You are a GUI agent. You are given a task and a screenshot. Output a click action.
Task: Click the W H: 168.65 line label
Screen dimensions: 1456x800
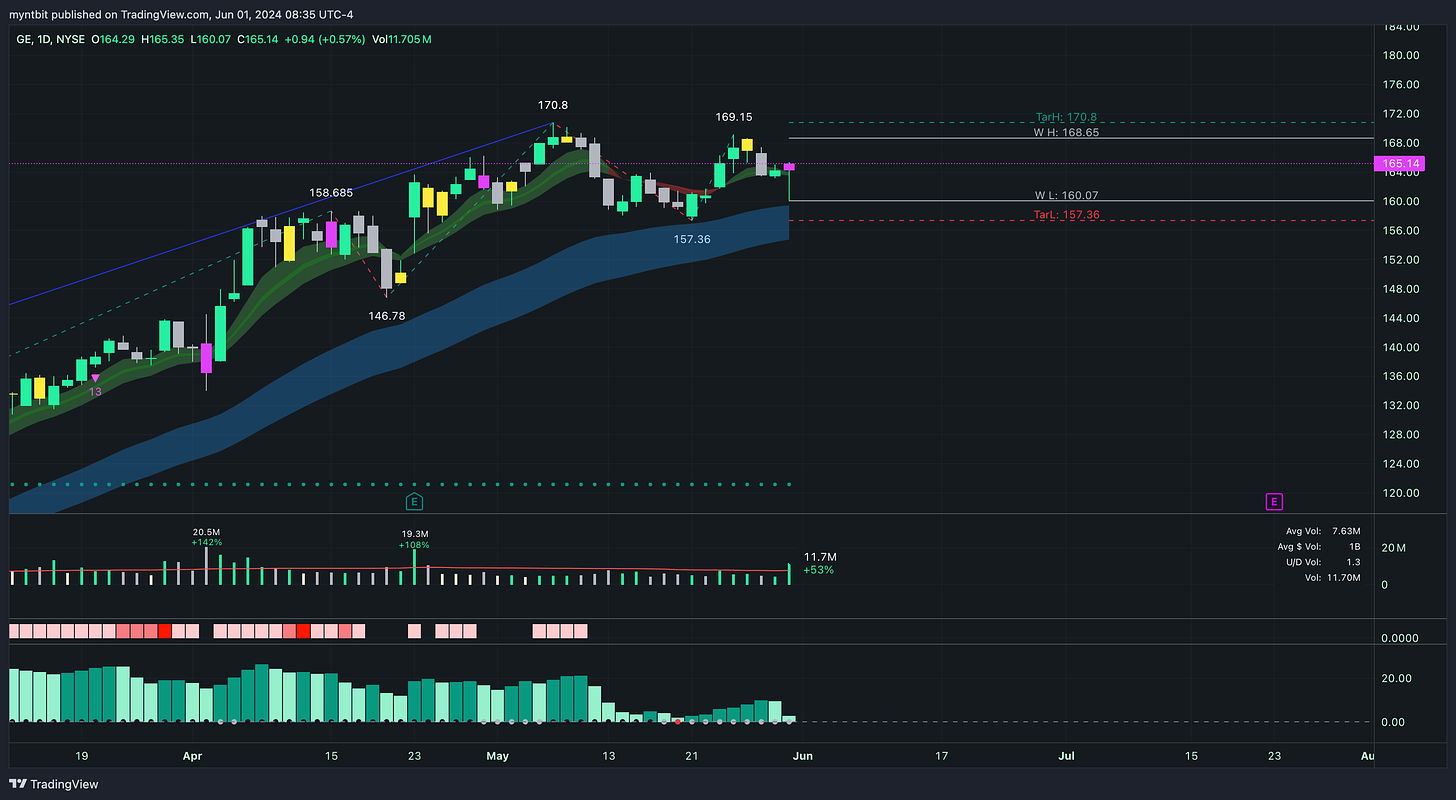pyautogui.click(x=1066, y=132)
